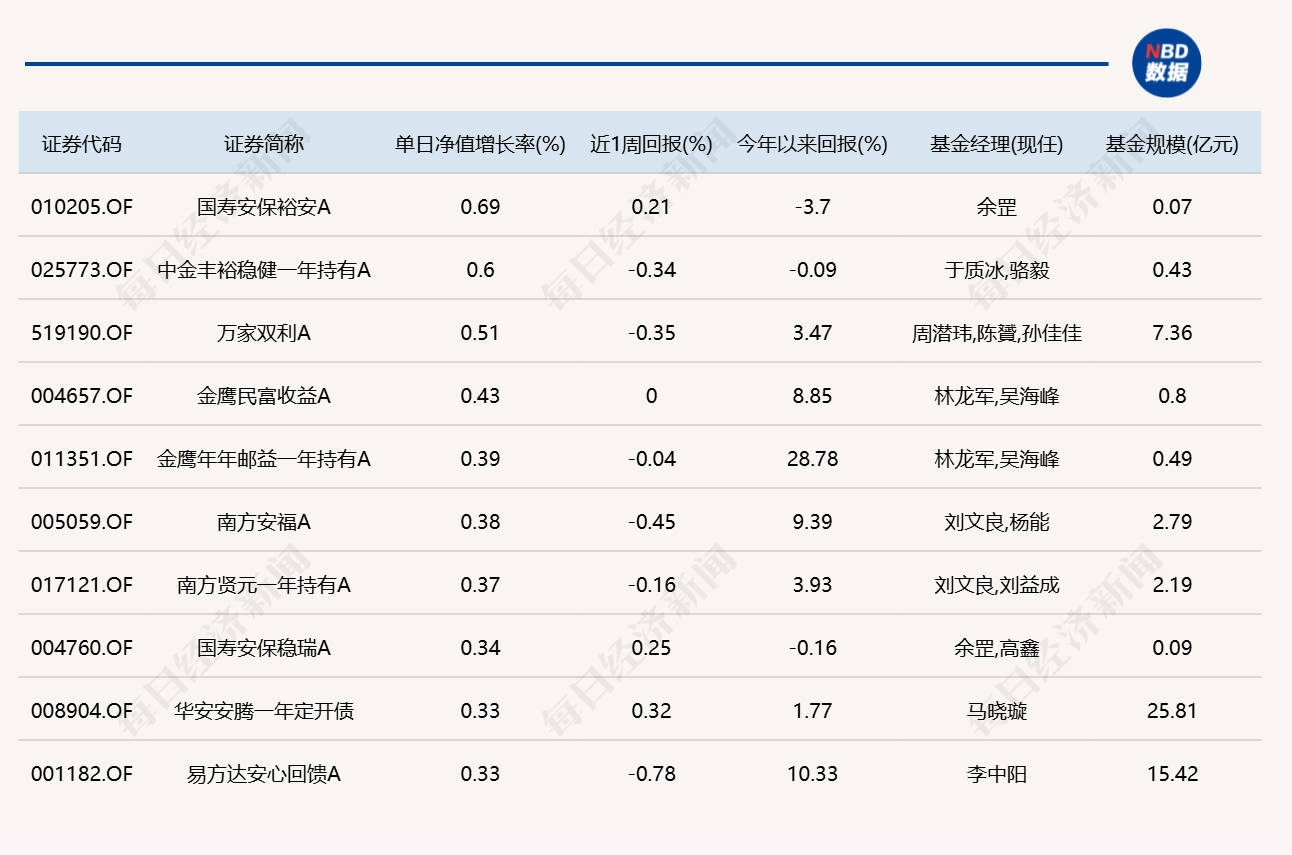Click fund code 004657.OF
Image resolution: width=1292 pixels, height=855 pixels.
click(82, 396)
